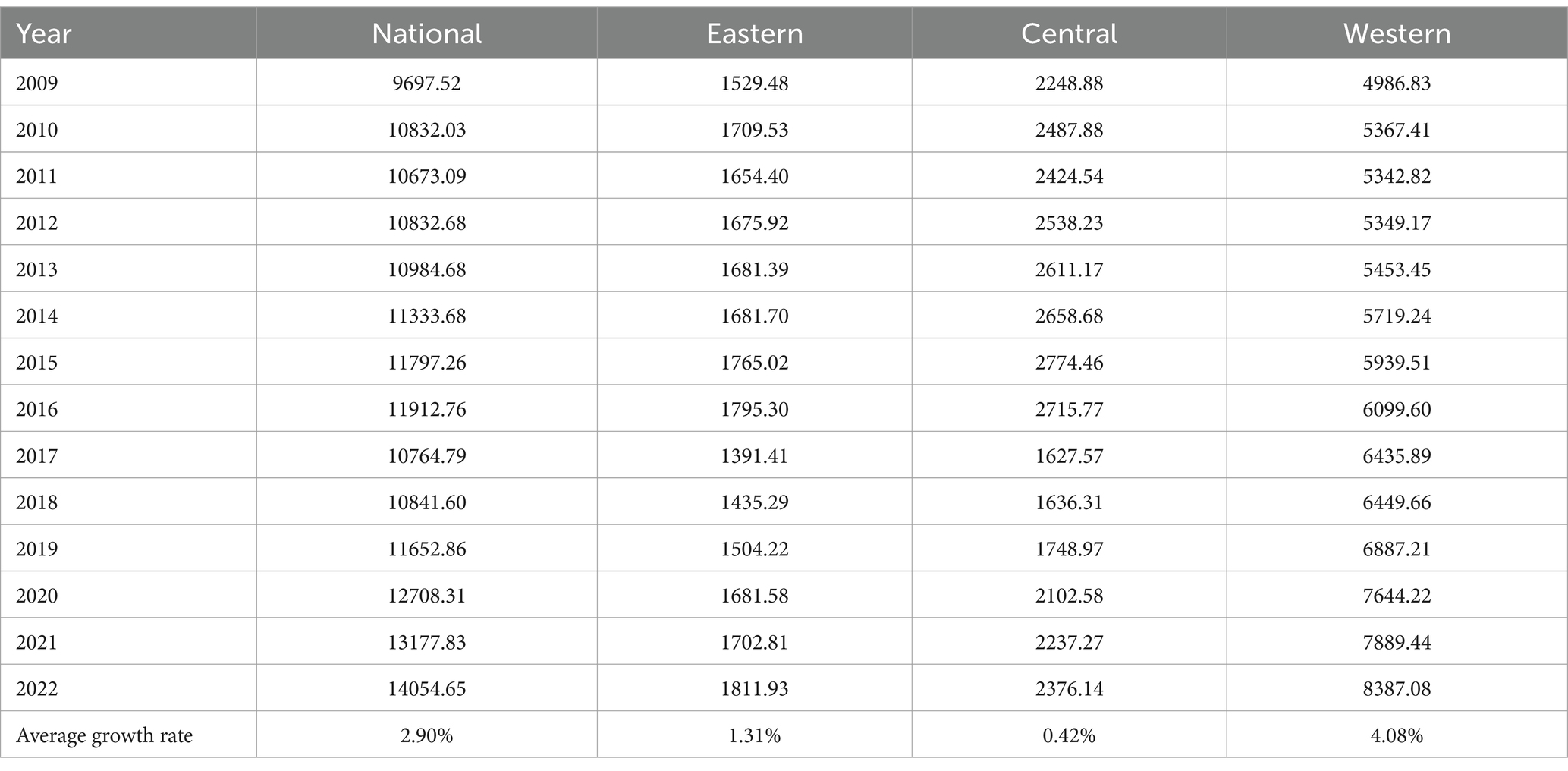This screenshot has width=1568, height=771.
Task: Click Central value 2424.54 for 2011
Action: 1070,176
